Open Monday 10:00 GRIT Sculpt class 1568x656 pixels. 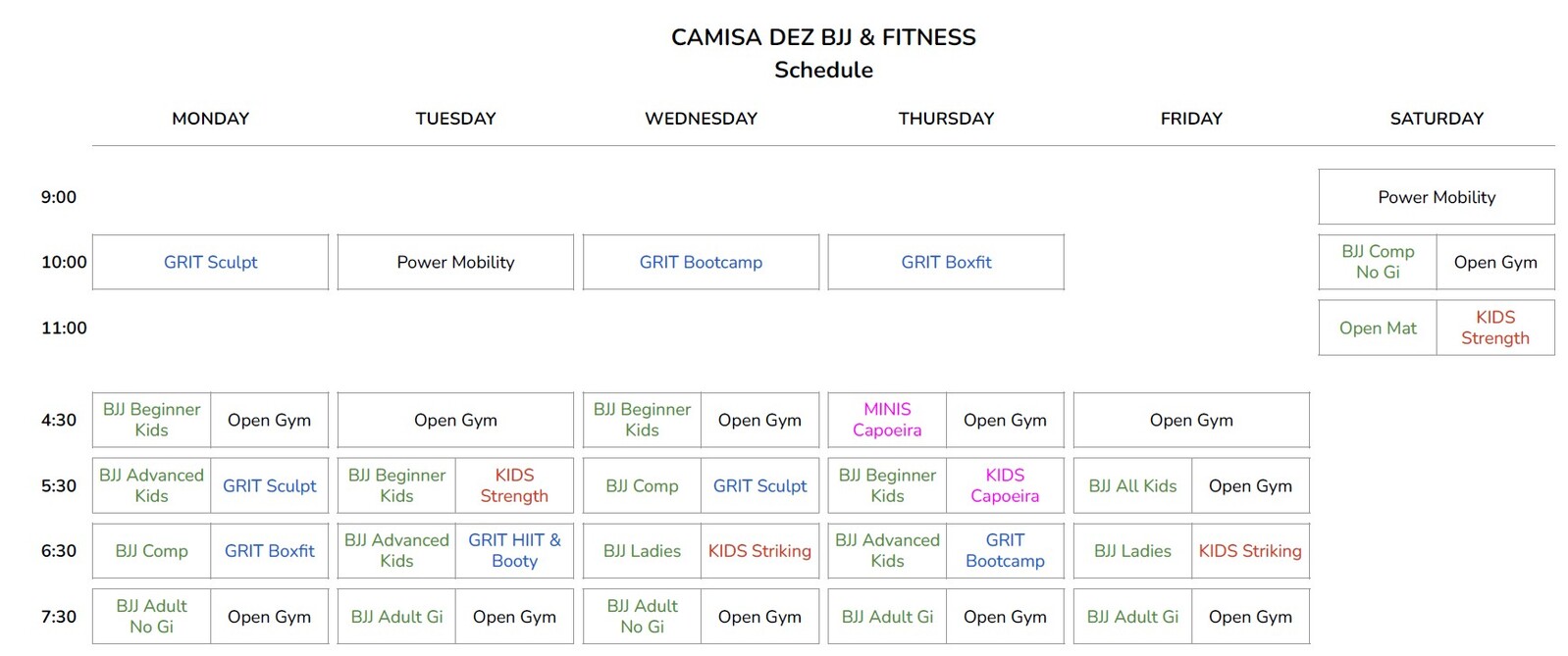coord(210,262)
